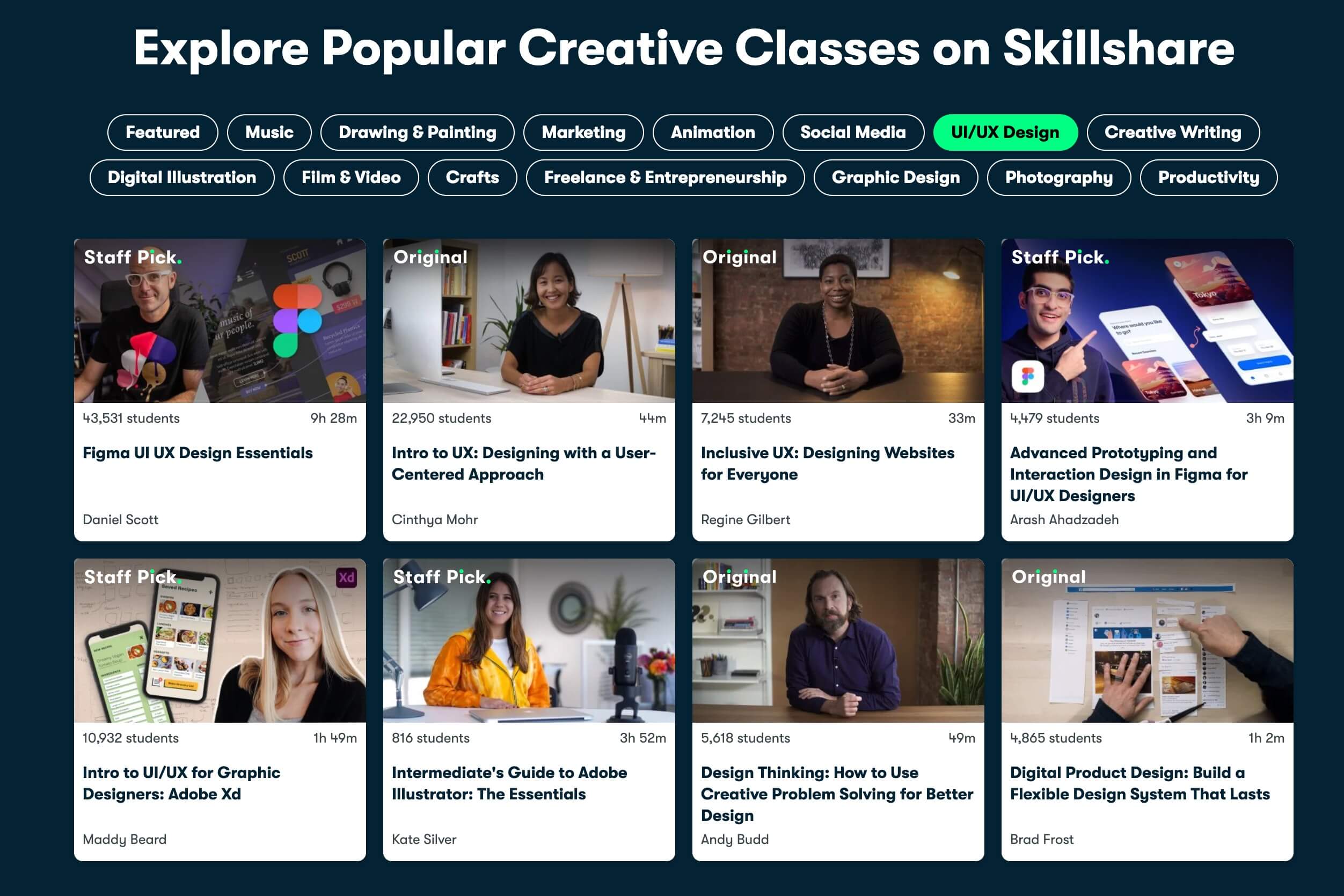Switch to the Productivity category
The image size is (1344, 896).
pos(1208,178)
